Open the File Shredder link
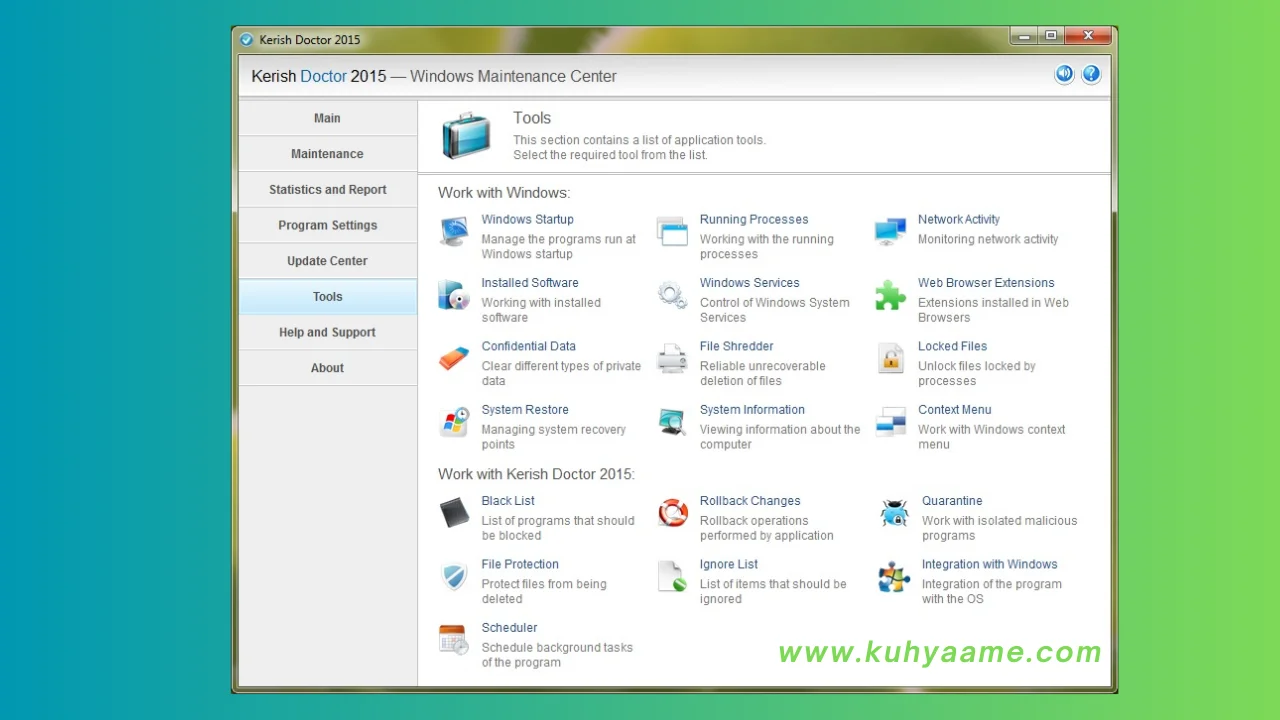 tap(737, 347)
